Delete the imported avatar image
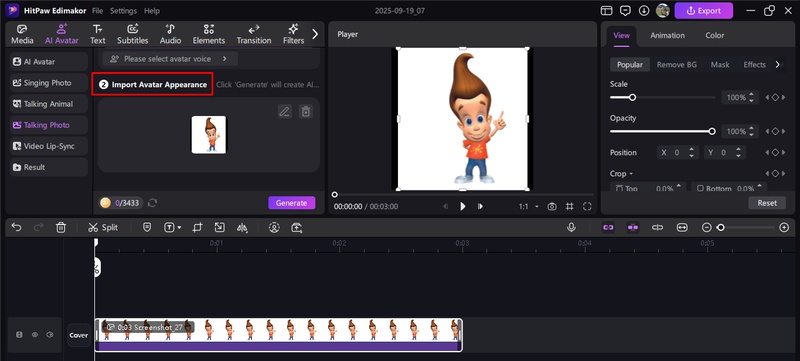Viewport: 800px width, 361px height. pos(306,112)
